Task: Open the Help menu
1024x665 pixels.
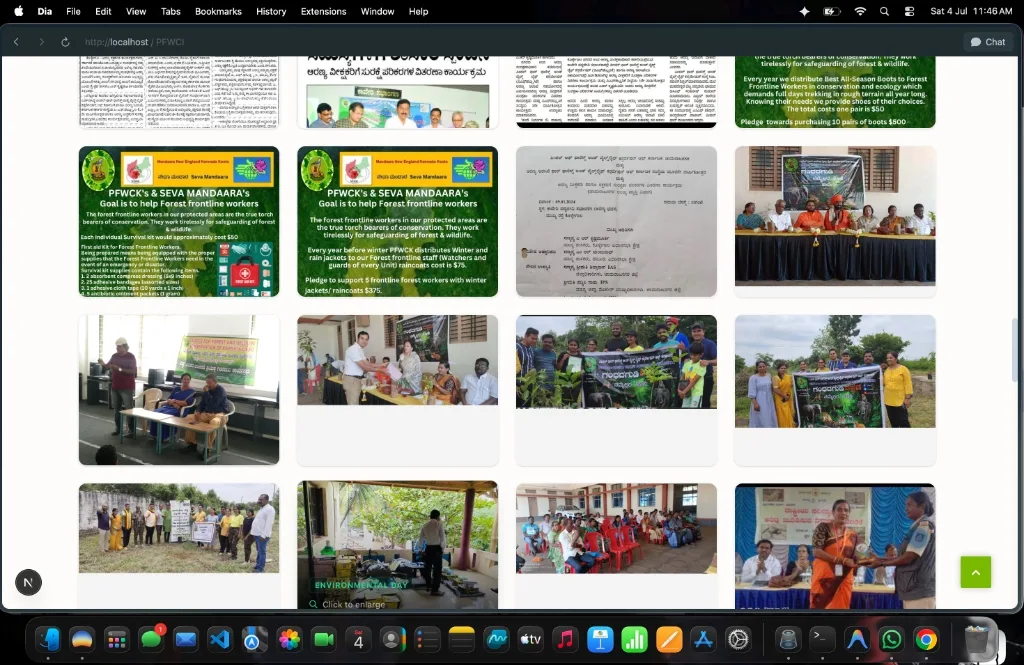Action: (418, 11)
